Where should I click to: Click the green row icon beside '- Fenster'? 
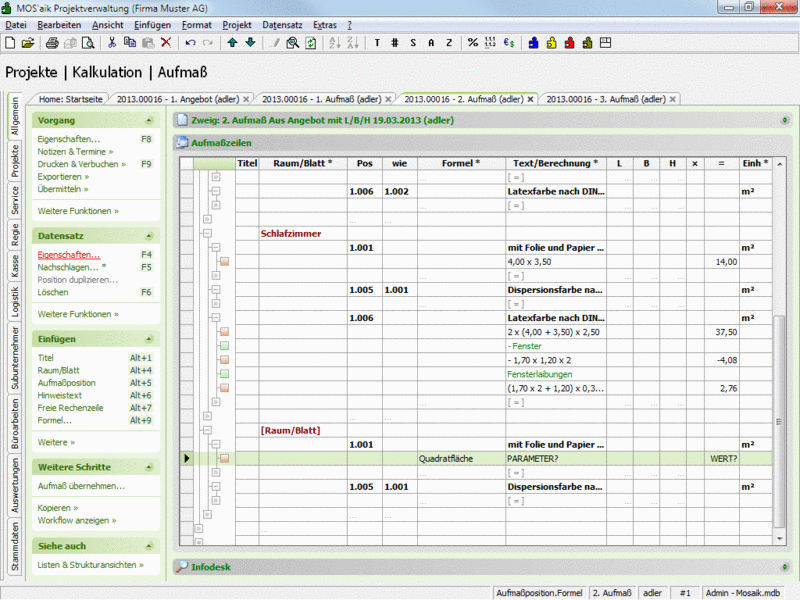[x=224, y=346]
